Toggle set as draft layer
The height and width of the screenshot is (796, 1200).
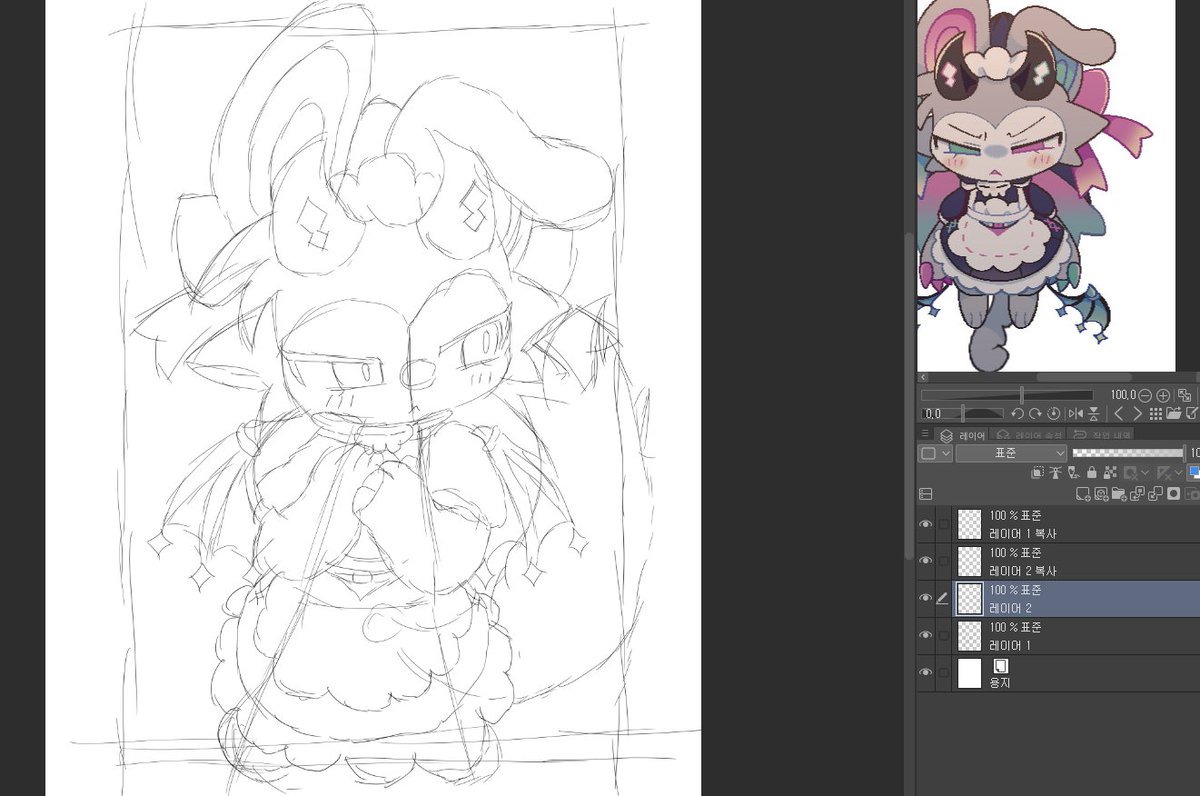coord(1074,473)
